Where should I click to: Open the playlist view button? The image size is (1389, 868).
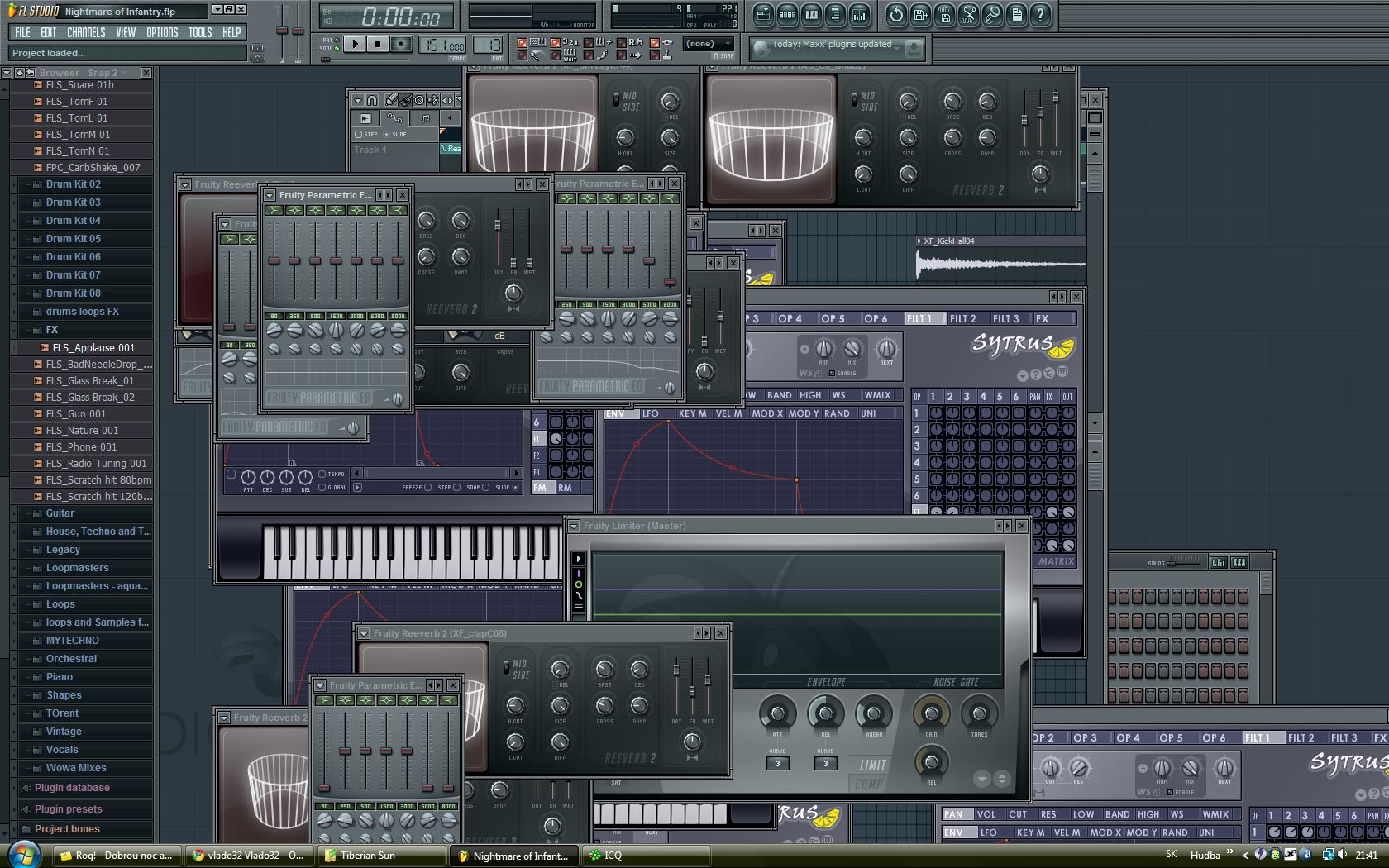point(763,15)
